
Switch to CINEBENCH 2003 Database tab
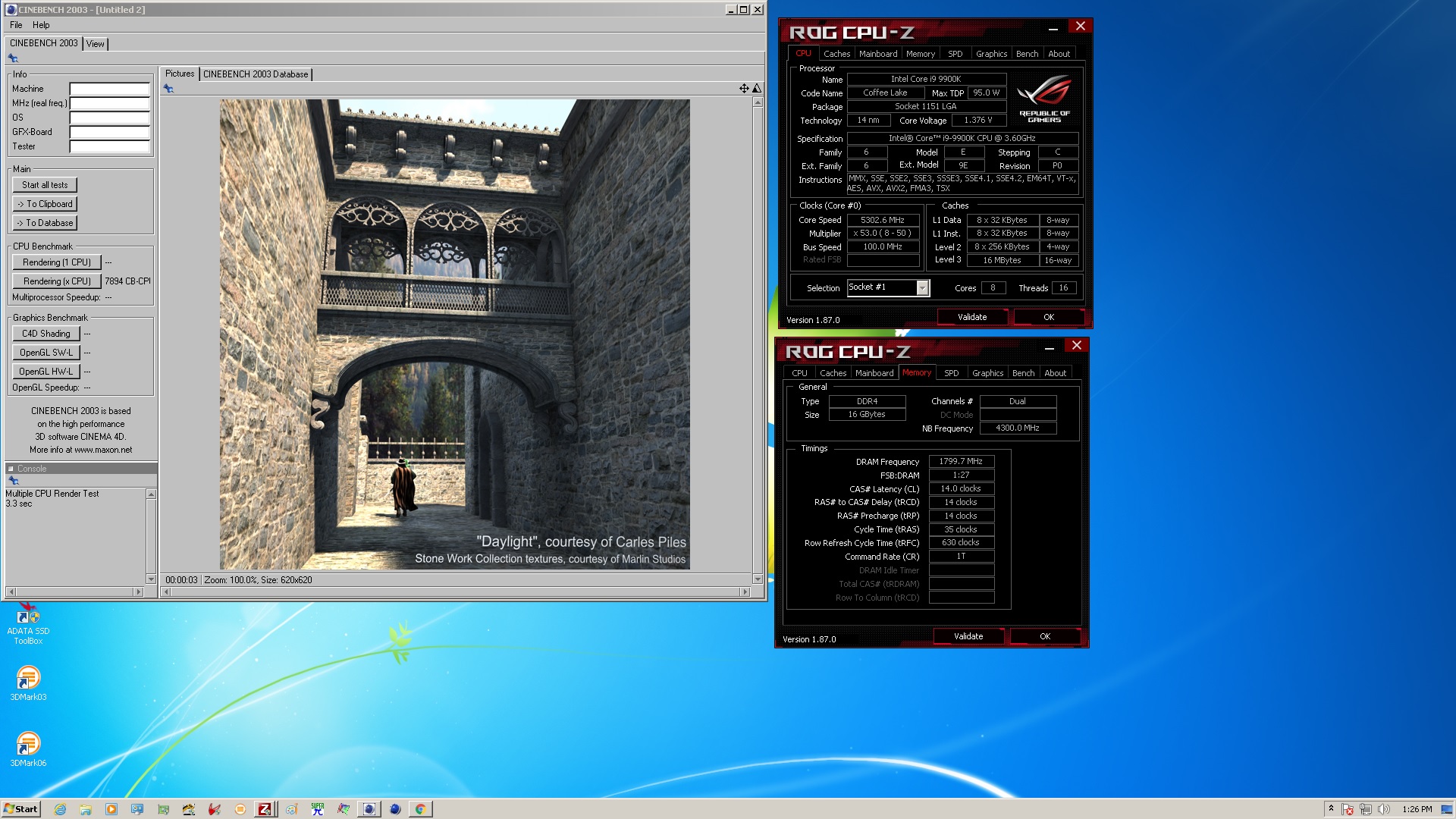pyautogui.click(x=256, y=74)
